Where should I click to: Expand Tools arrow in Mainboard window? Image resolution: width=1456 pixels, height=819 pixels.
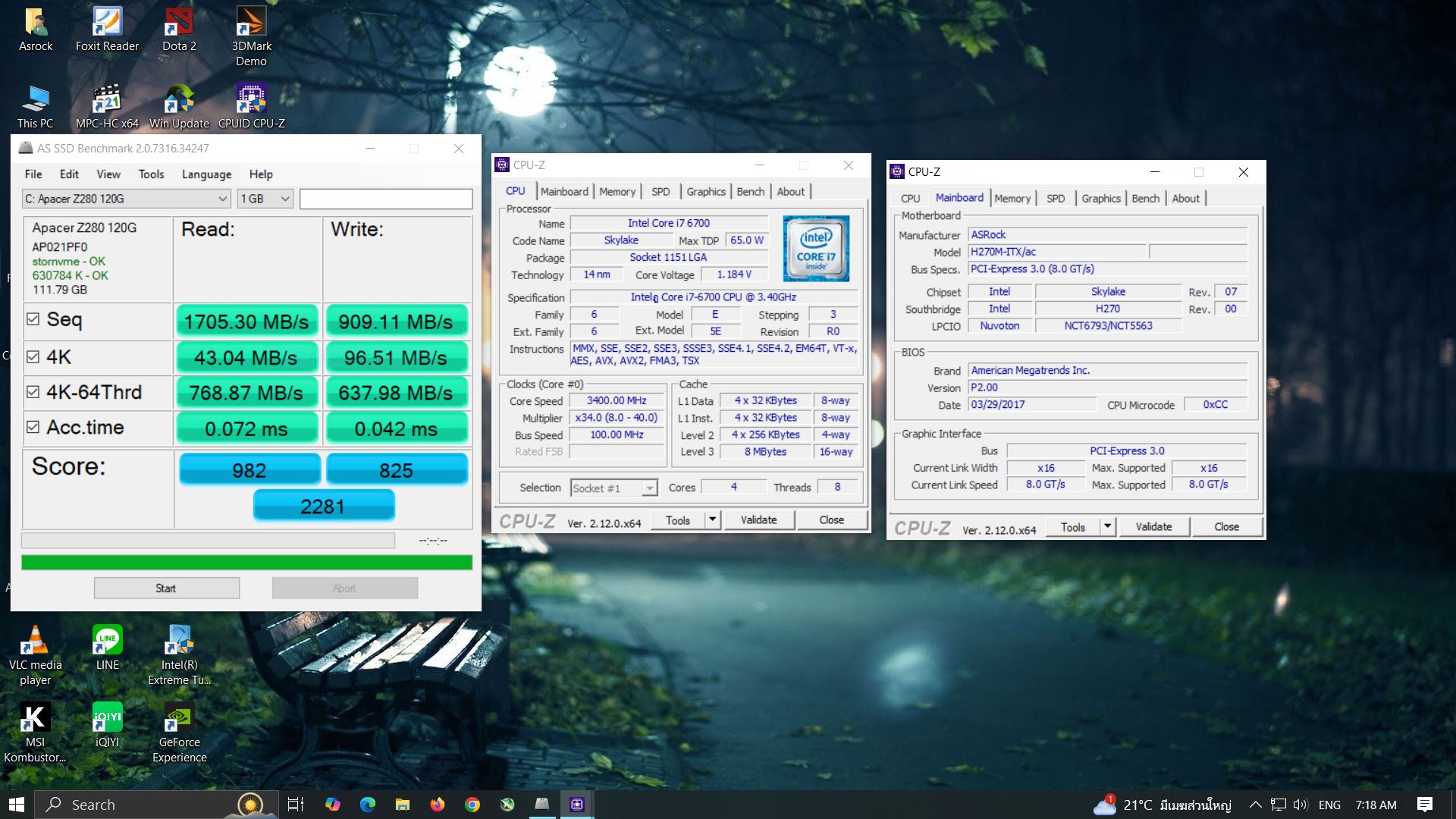click(x=1107, y=526)
